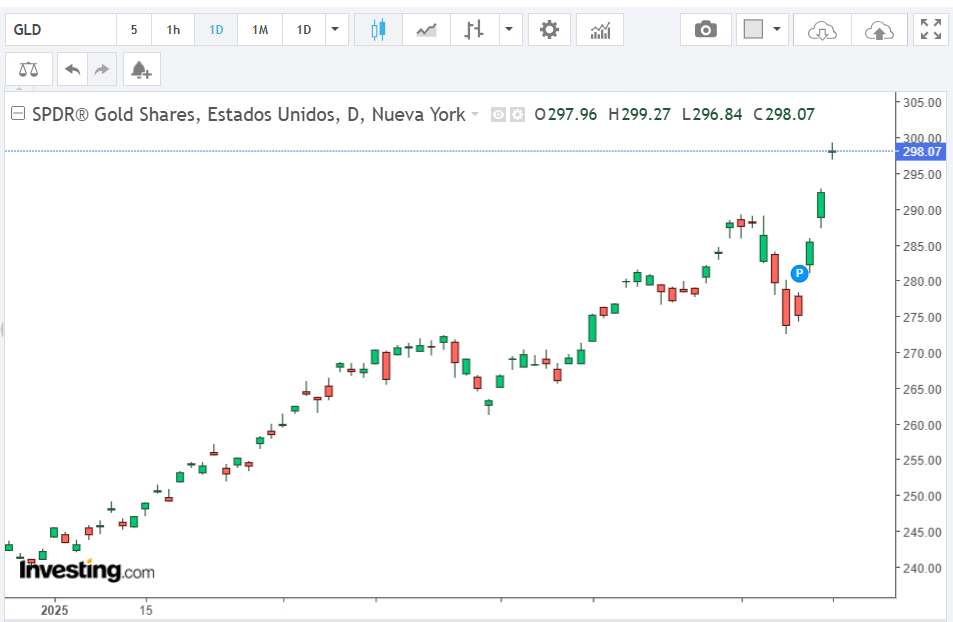Take a chart snapshot with camera

coord(706,30)
